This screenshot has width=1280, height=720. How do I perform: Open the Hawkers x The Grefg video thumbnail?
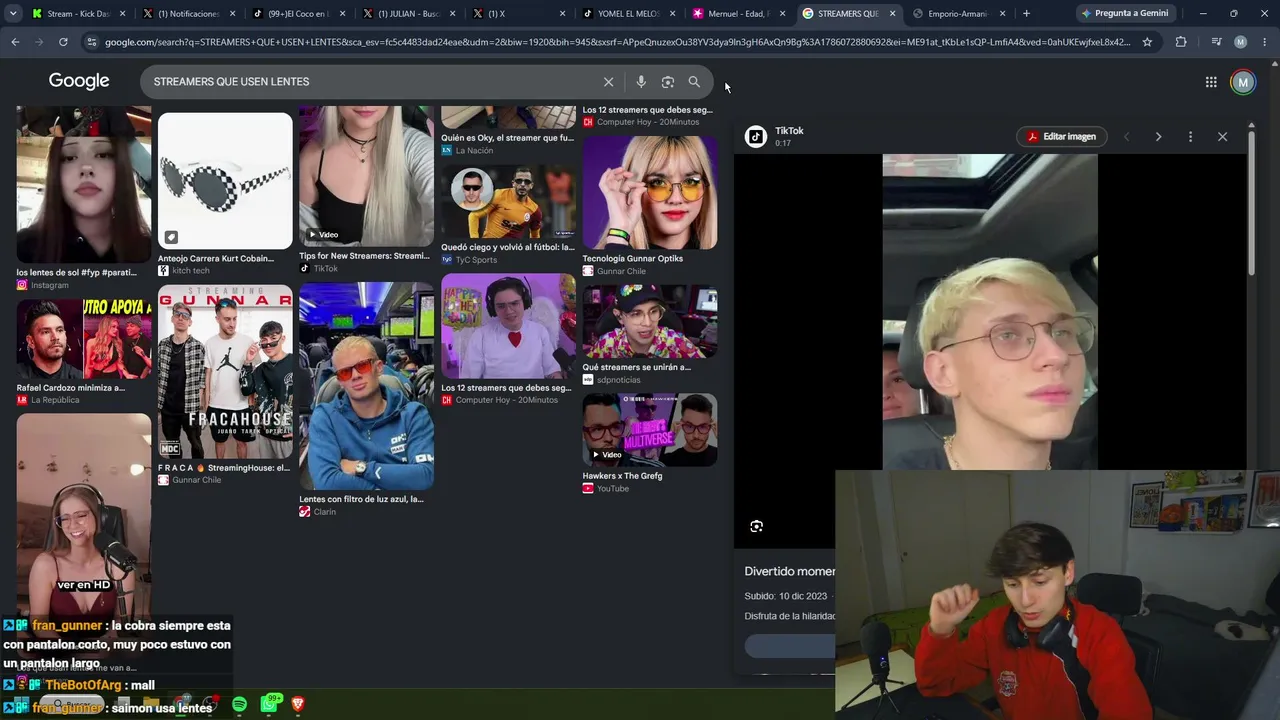coord(650,430)
